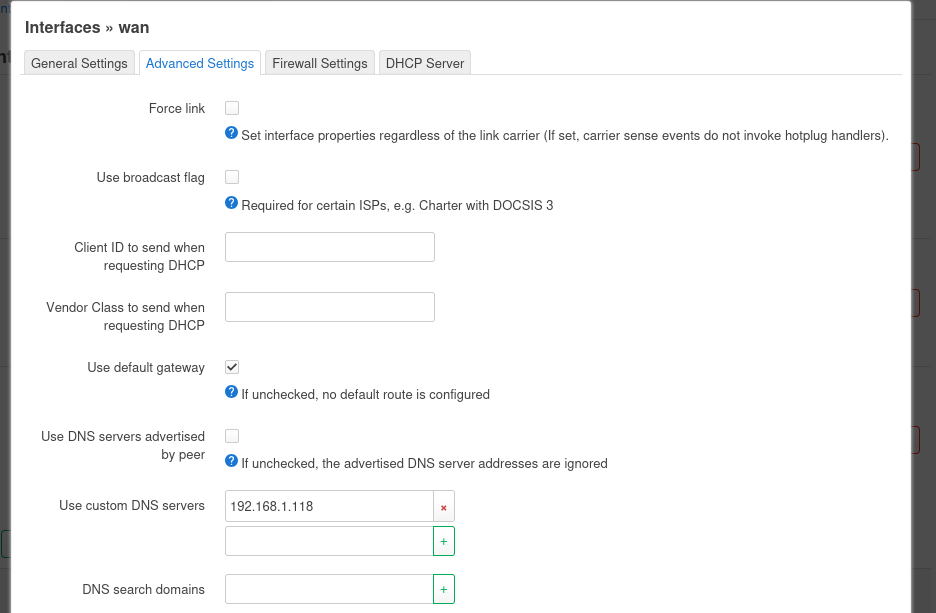Enable the Force link checkbox
The image size is (936, 613).
232,108
